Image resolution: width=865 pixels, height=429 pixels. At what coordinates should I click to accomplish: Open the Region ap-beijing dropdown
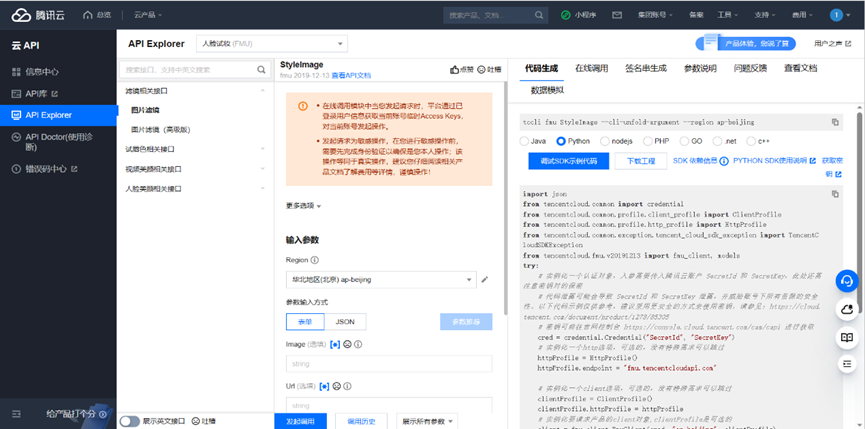tap(381, 280)
